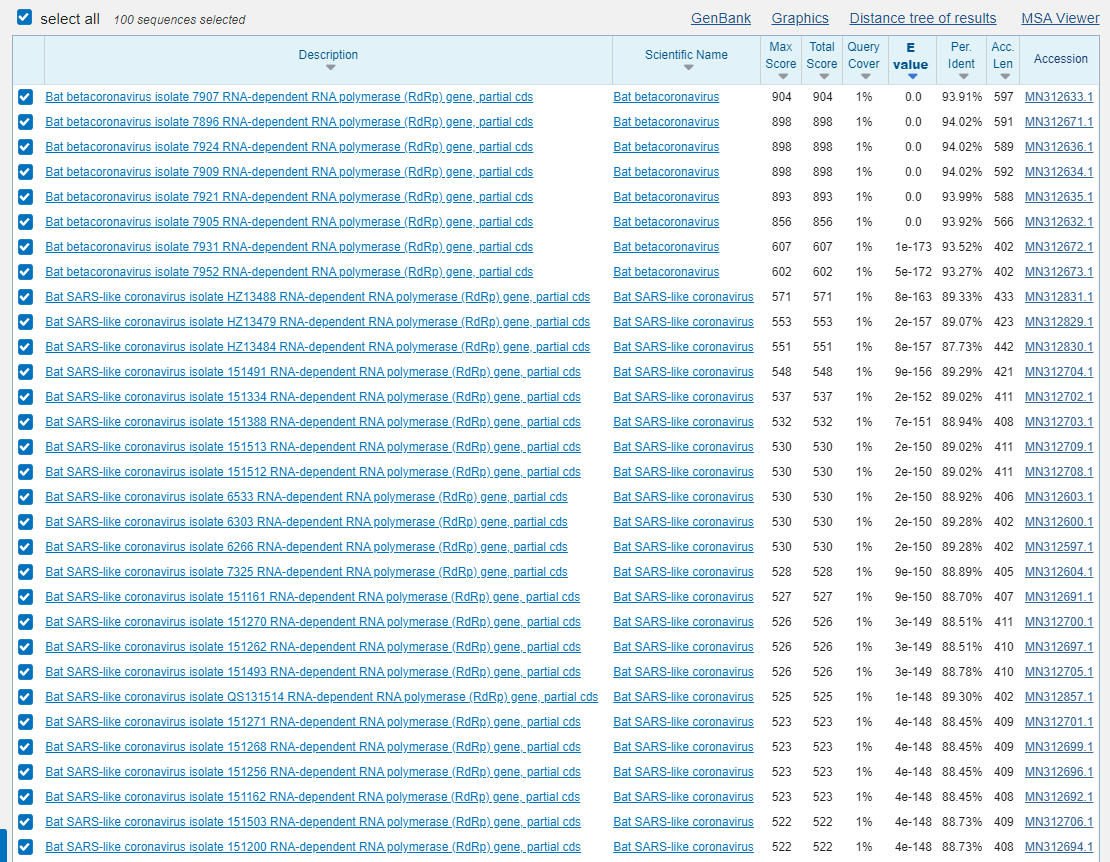Click '100 sequences selected' text
This screenshot has width=1110, height=862.
tap(179, 20)
